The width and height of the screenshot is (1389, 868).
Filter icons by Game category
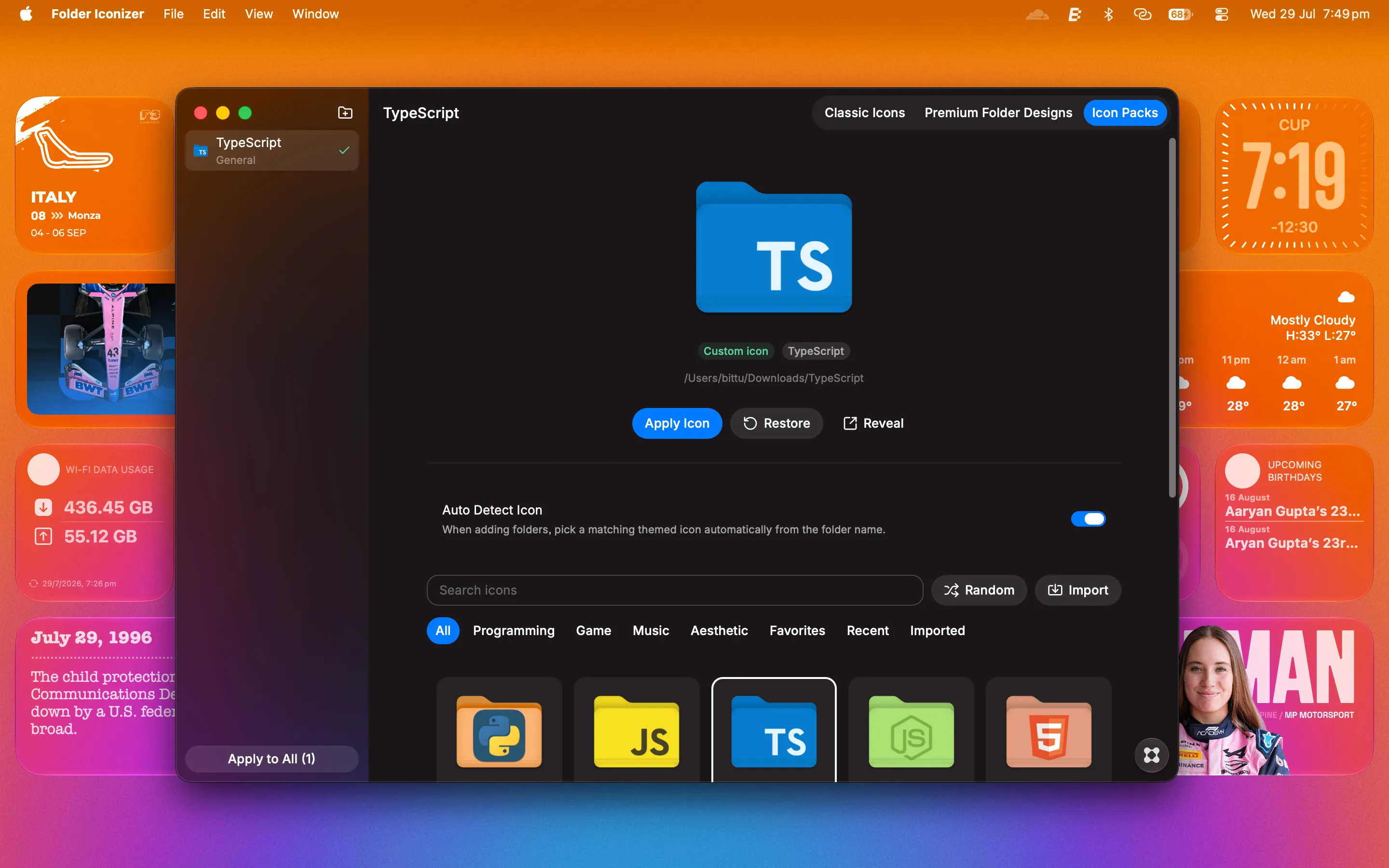[x=594, y=630]
